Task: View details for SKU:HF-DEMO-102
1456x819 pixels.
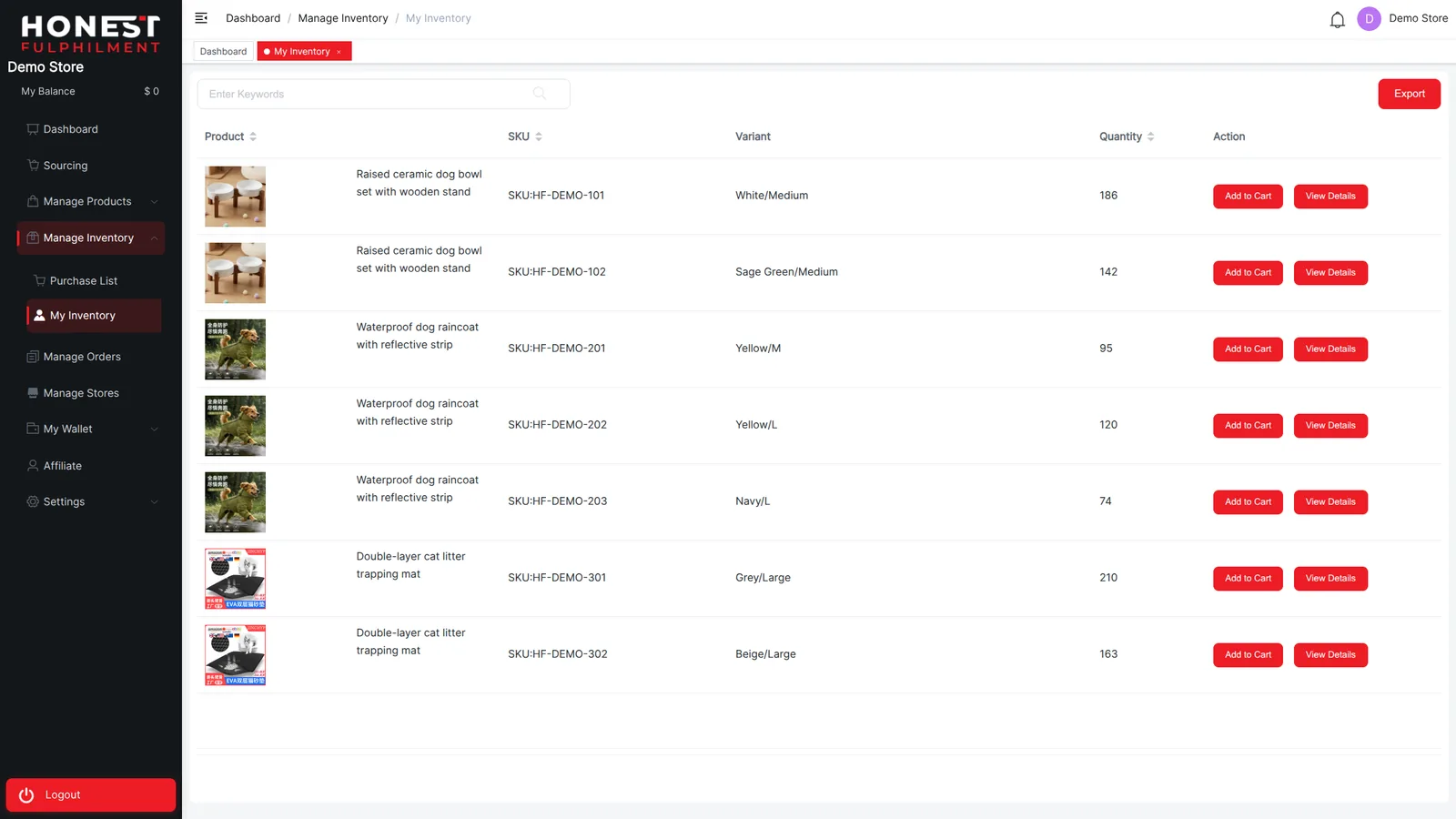Action: click(1330, 273)
